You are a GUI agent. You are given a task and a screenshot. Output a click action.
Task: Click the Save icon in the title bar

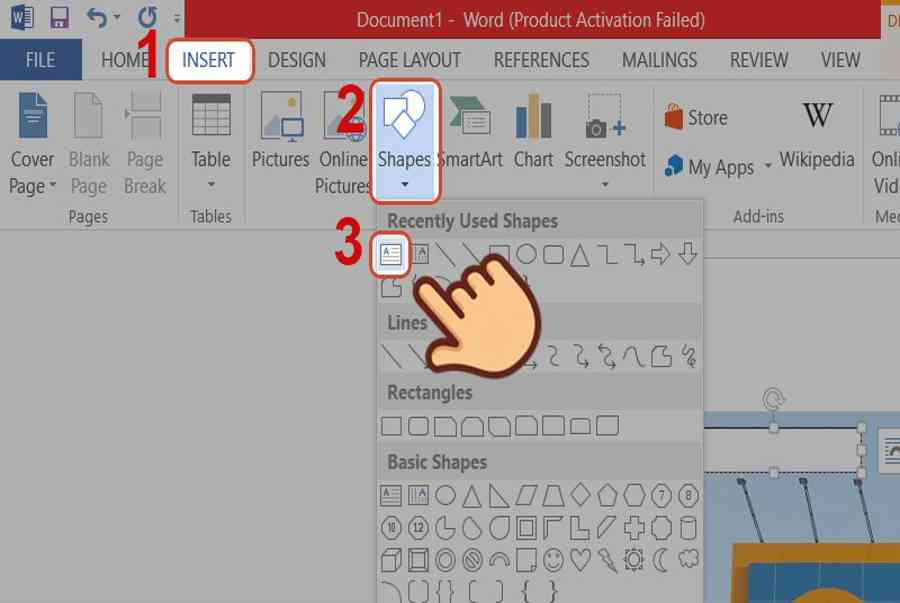tap(59, 18)
